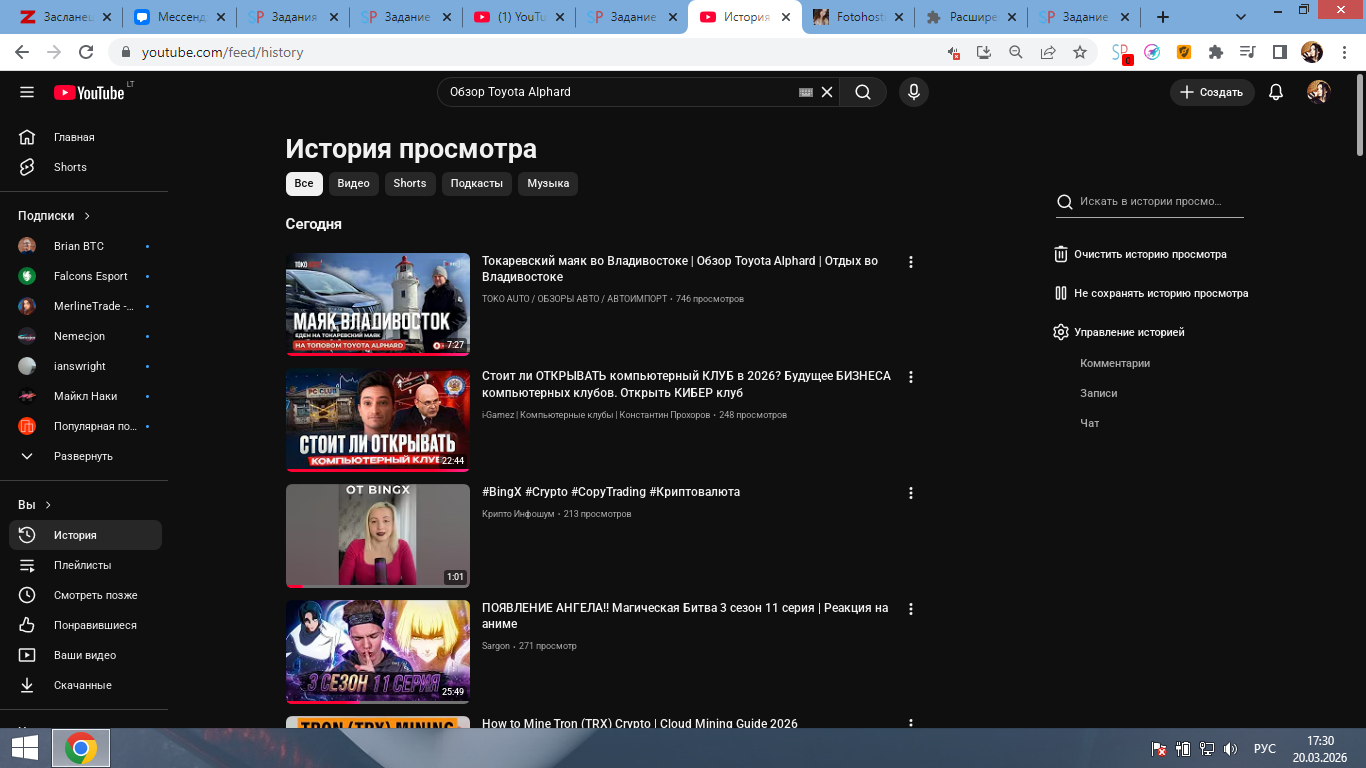Open the Вы section chevron
The width and height of the screenshot is (1366, 768).
point(48,505)
